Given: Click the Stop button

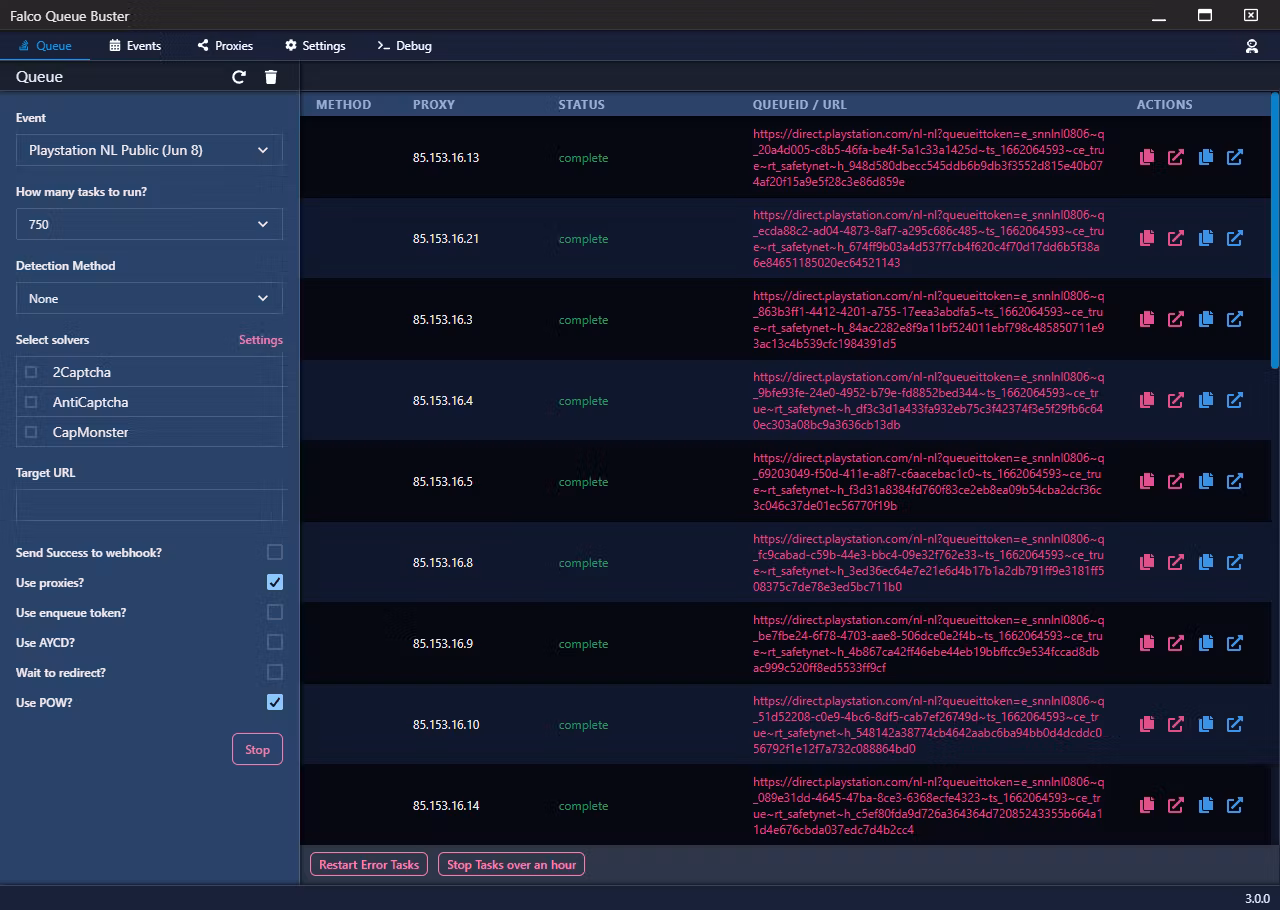Looking at the screenshot, I should (x=258, y=749).
